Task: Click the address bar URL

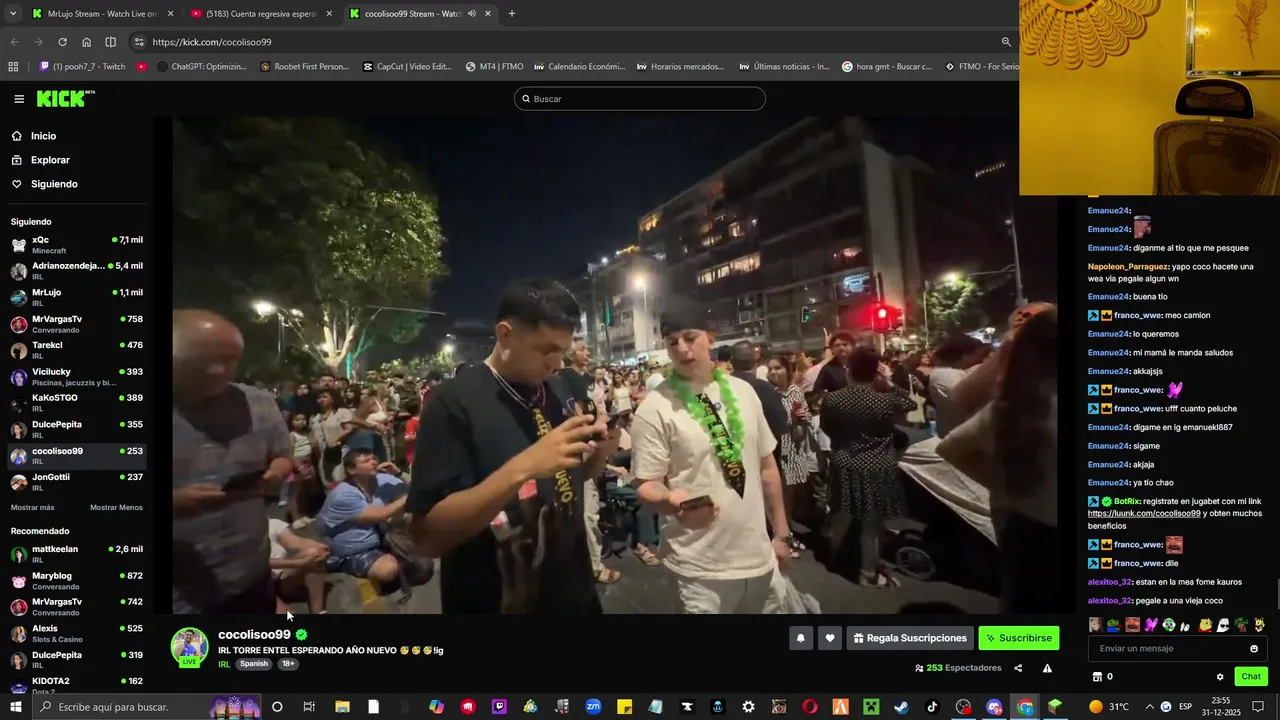Action: point(212,42)
